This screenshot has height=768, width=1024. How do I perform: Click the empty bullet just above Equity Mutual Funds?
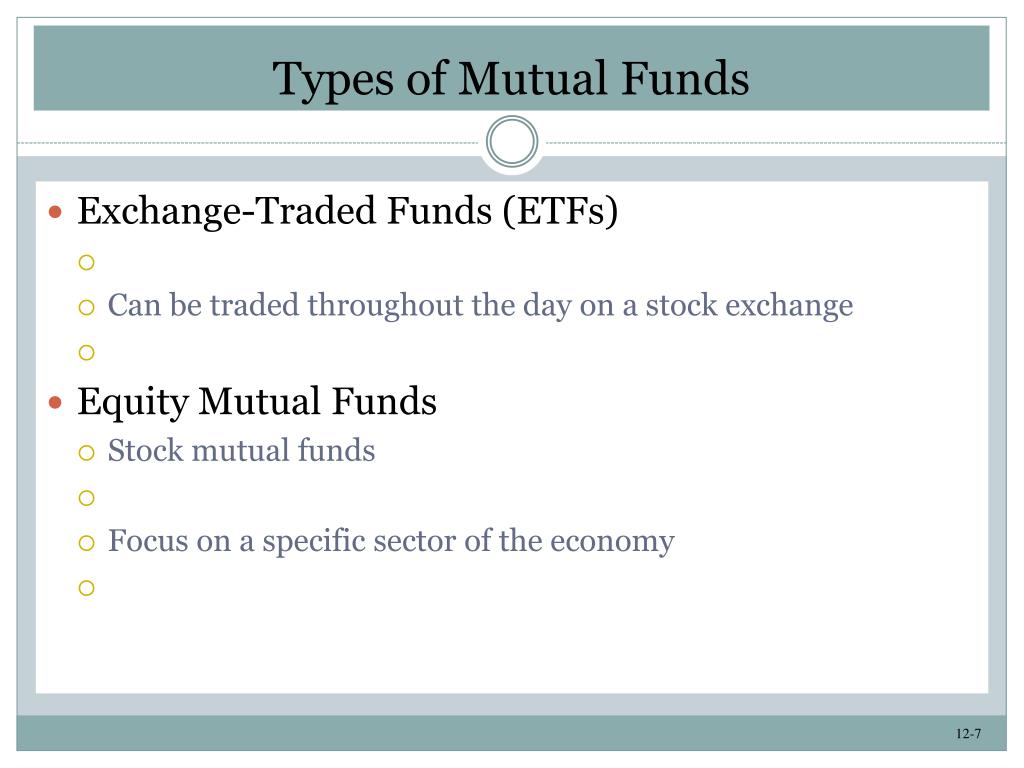(x=86, y=353)
